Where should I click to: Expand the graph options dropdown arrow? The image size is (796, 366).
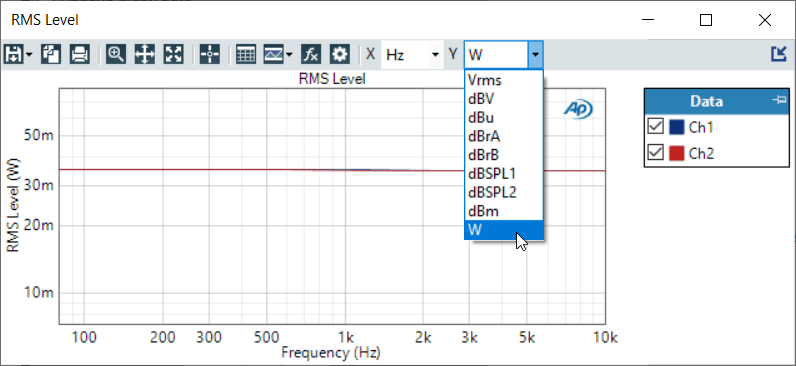289,54
